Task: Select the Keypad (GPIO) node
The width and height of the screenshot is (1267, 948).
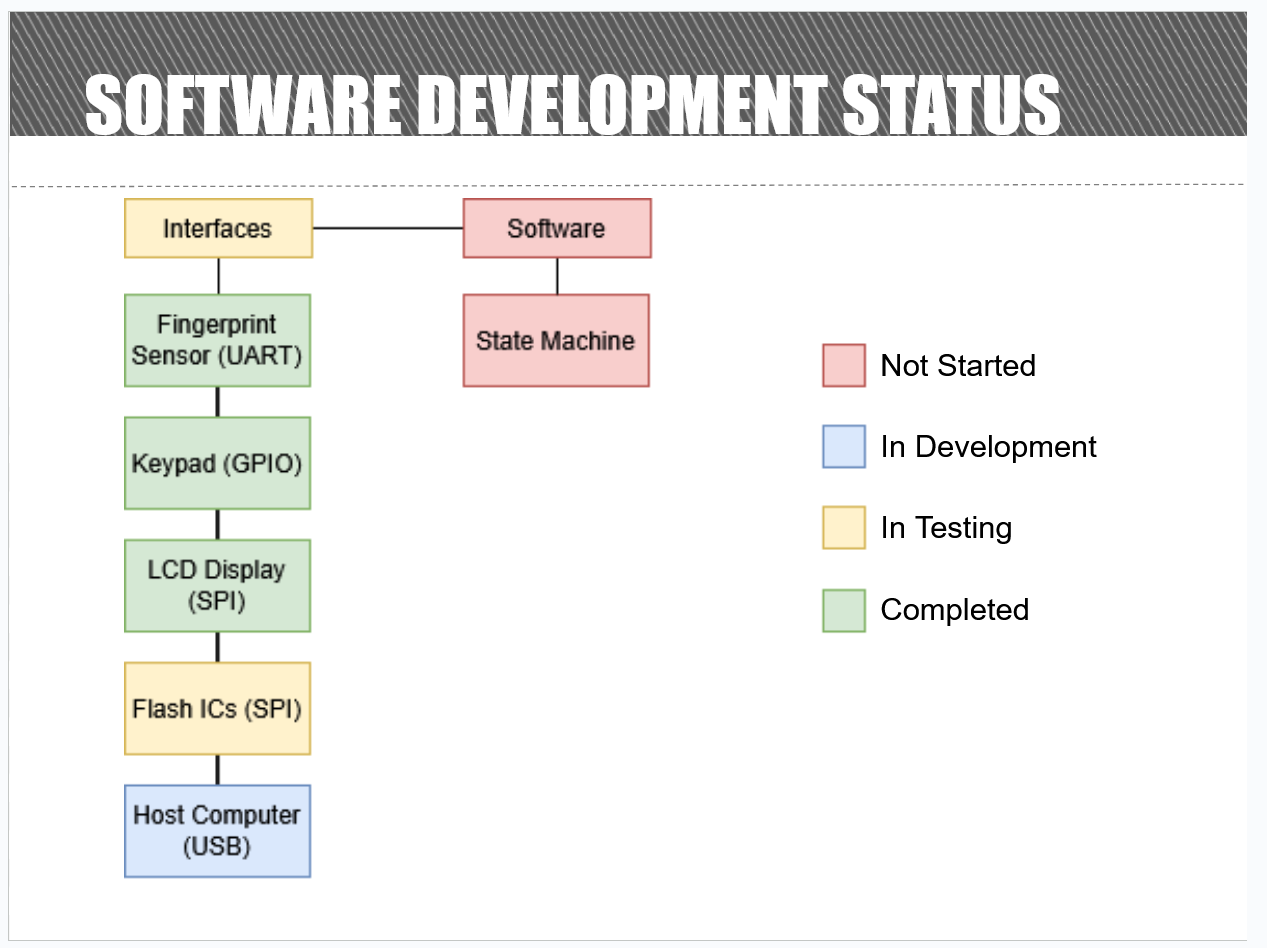Action: 217,463
